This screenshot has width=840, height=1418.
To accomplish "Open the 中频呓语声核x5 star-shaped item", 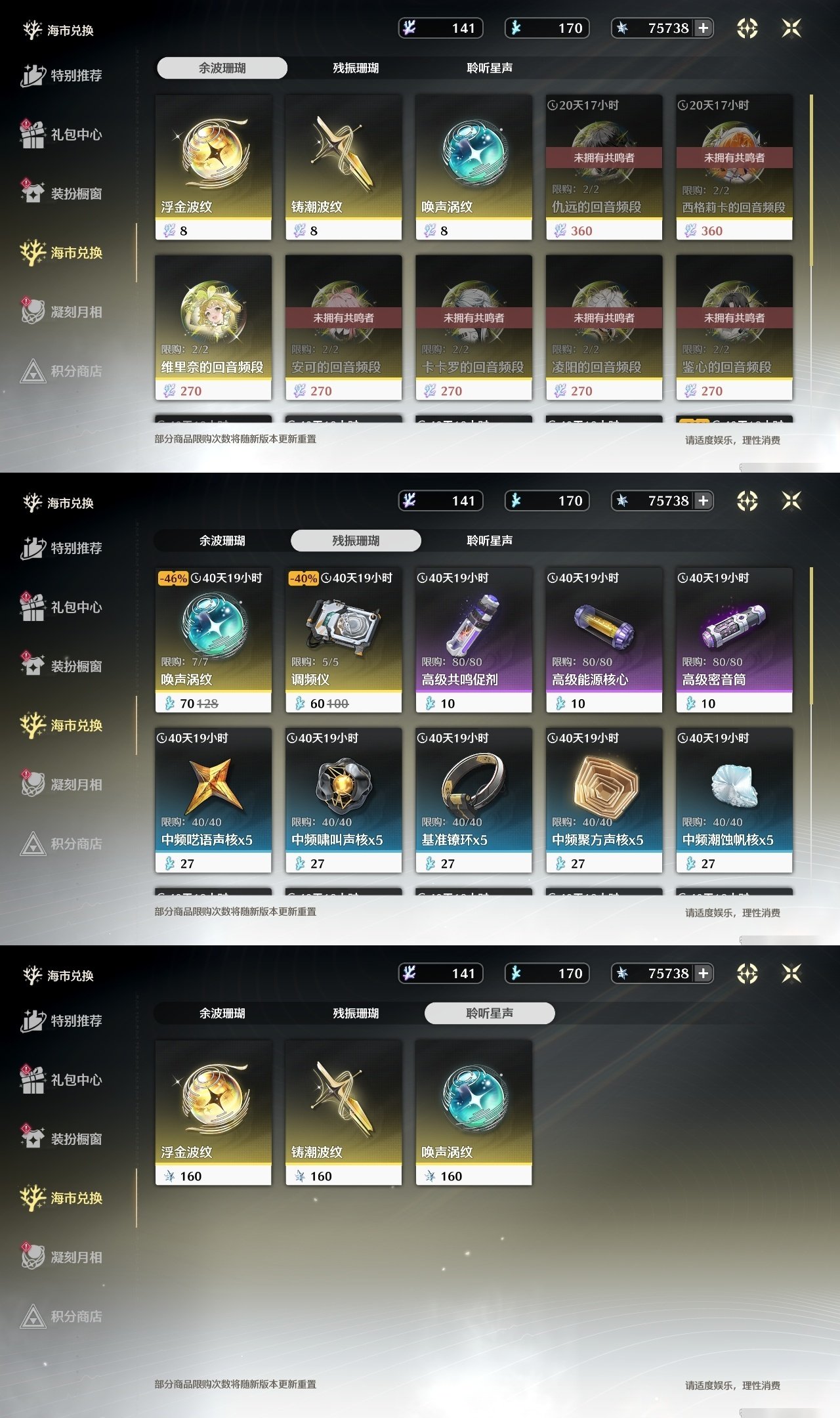I will pos(213,800).
